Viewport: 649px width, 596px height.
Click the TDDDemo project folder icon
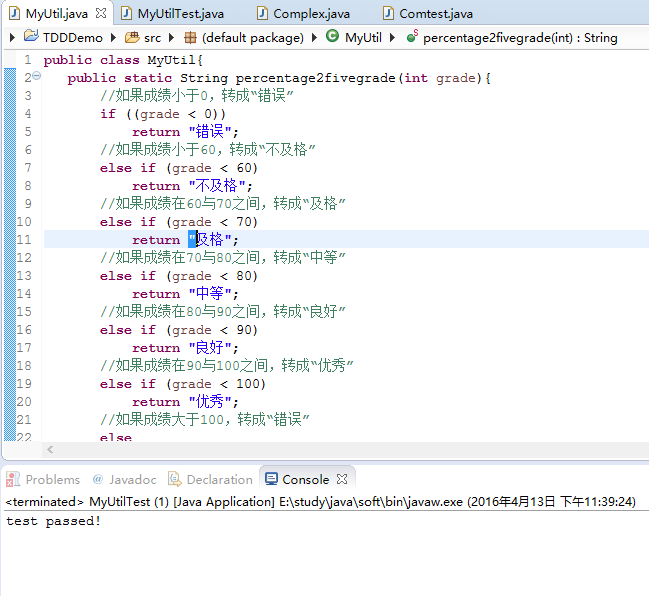click(x=31, y=36)
